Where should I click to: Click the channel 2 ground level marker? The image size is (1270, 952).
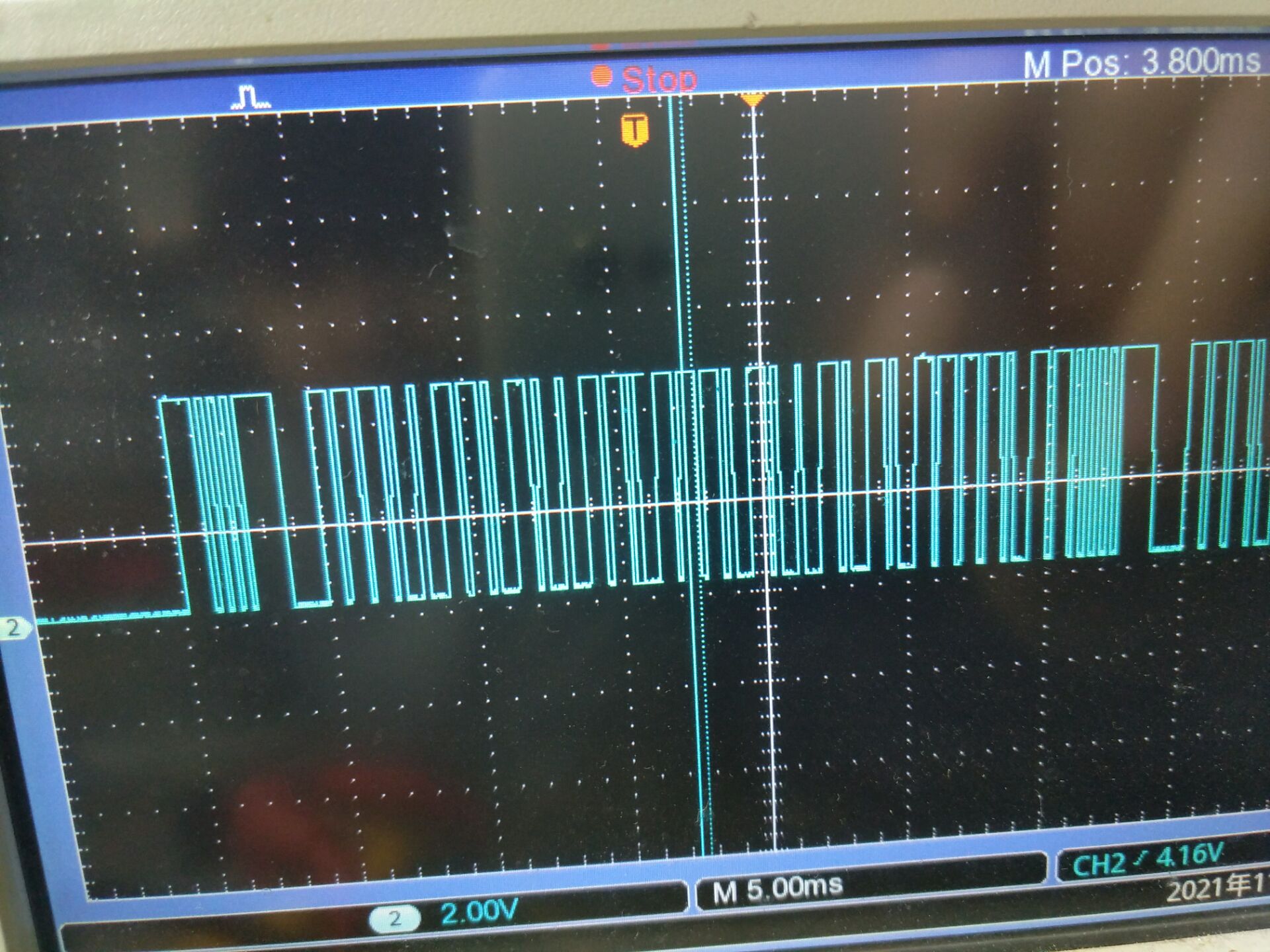[x=15, y=627]
